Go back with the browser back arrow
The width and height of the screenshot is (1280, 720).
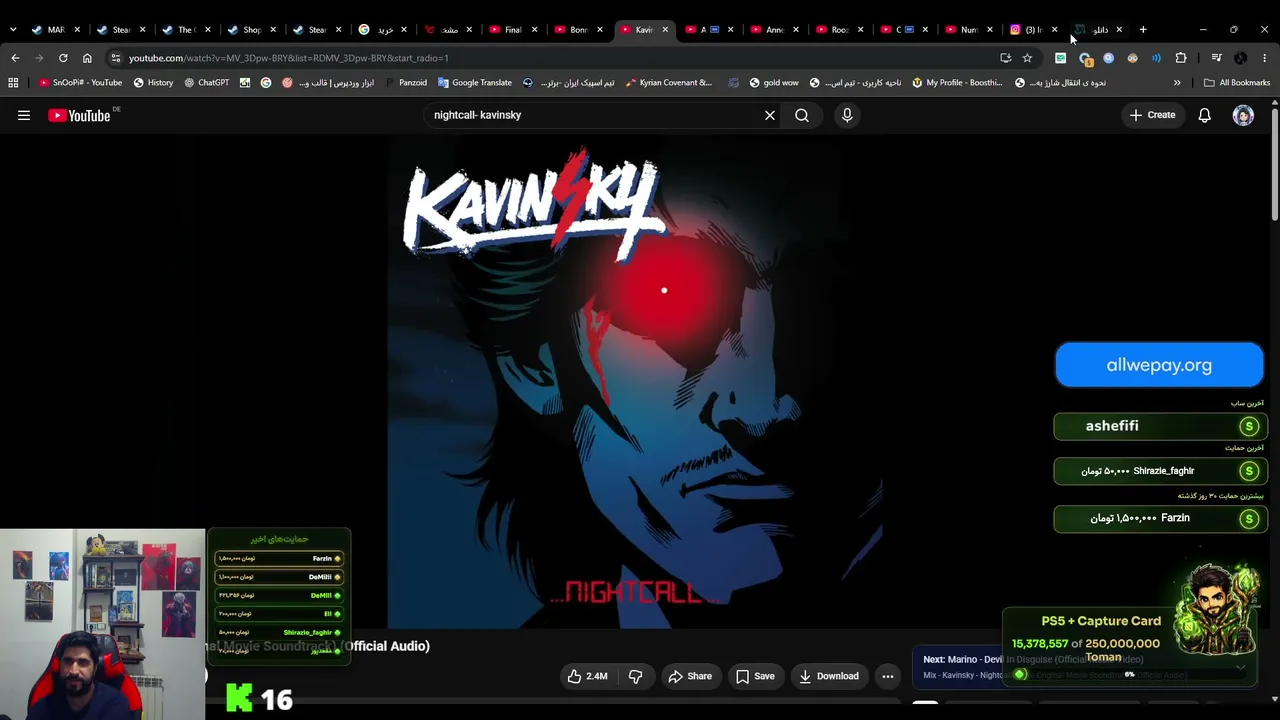click(15, 58)
